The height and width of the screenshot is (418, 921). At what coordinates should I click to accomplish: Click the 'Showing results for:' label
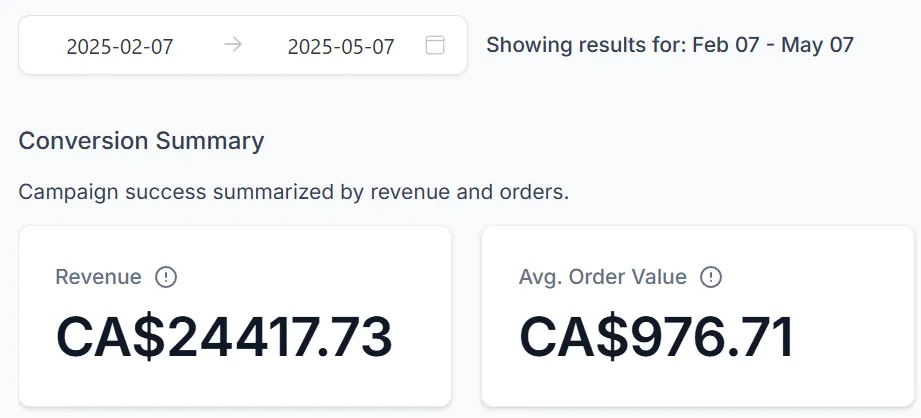586,45
